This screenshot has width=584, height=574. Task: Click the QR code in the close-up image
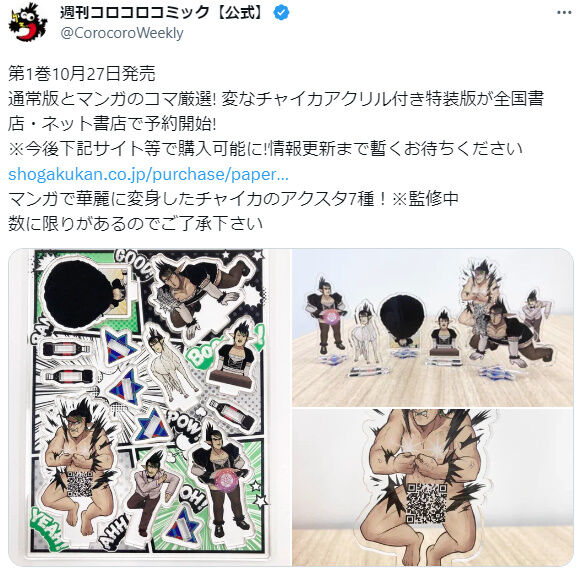[x=426, y=503]
